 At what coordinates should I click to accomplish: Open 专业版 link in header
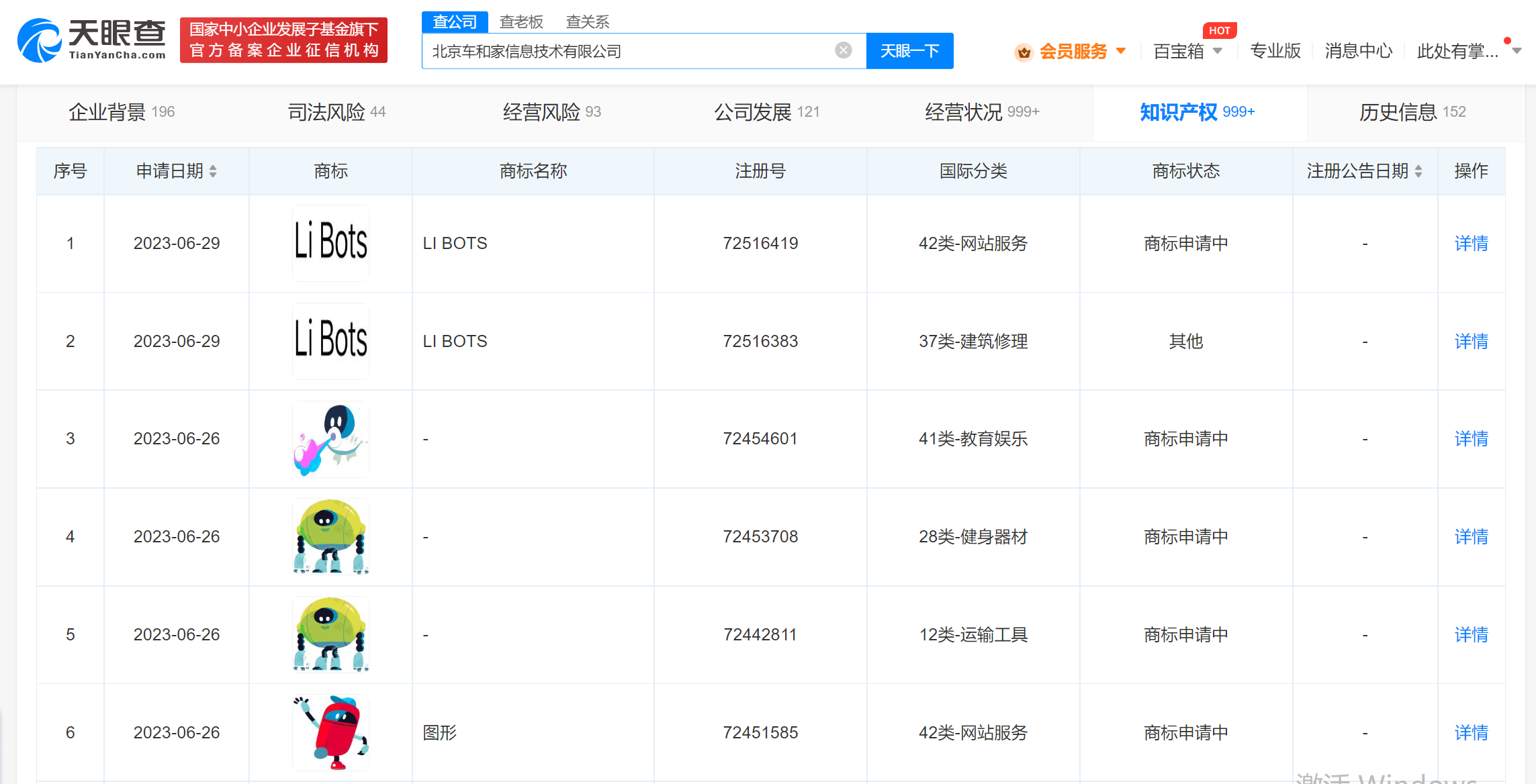[1275, 51]
